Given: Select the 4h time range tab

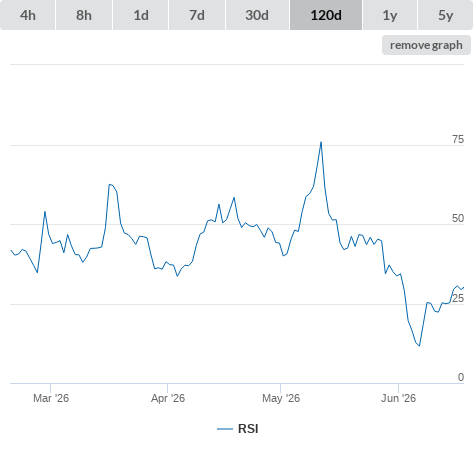Looking at the screenshot, I should (28, 15).
